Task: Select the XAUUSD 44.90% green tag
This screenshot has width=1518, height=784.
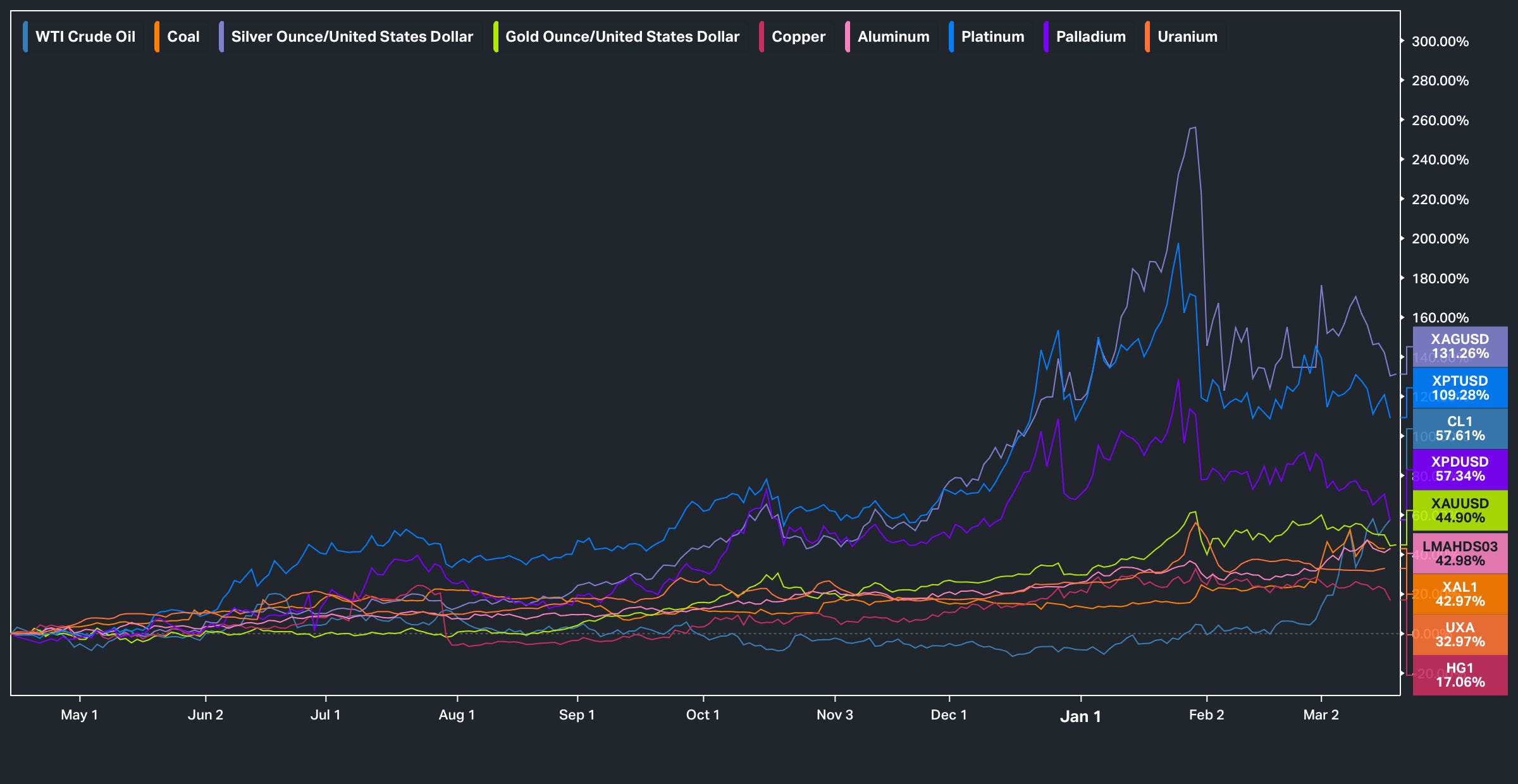Action: point(1460,511)
